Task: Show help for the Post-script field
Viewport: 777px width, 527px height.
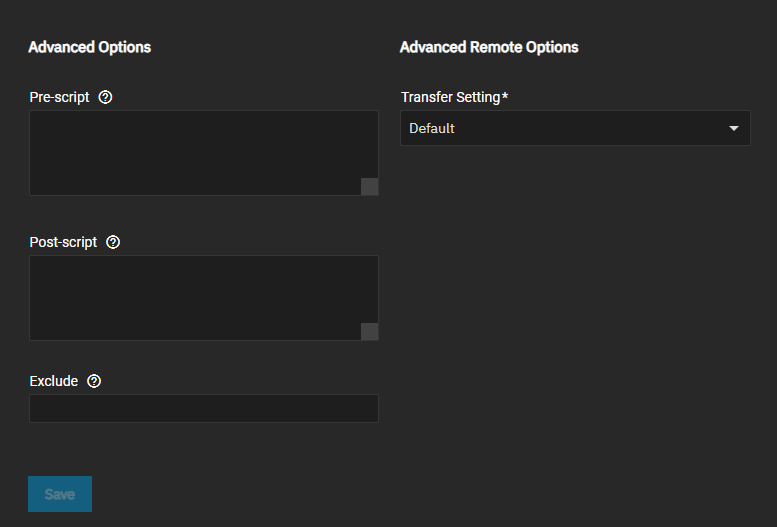Action: coord(113,242)
